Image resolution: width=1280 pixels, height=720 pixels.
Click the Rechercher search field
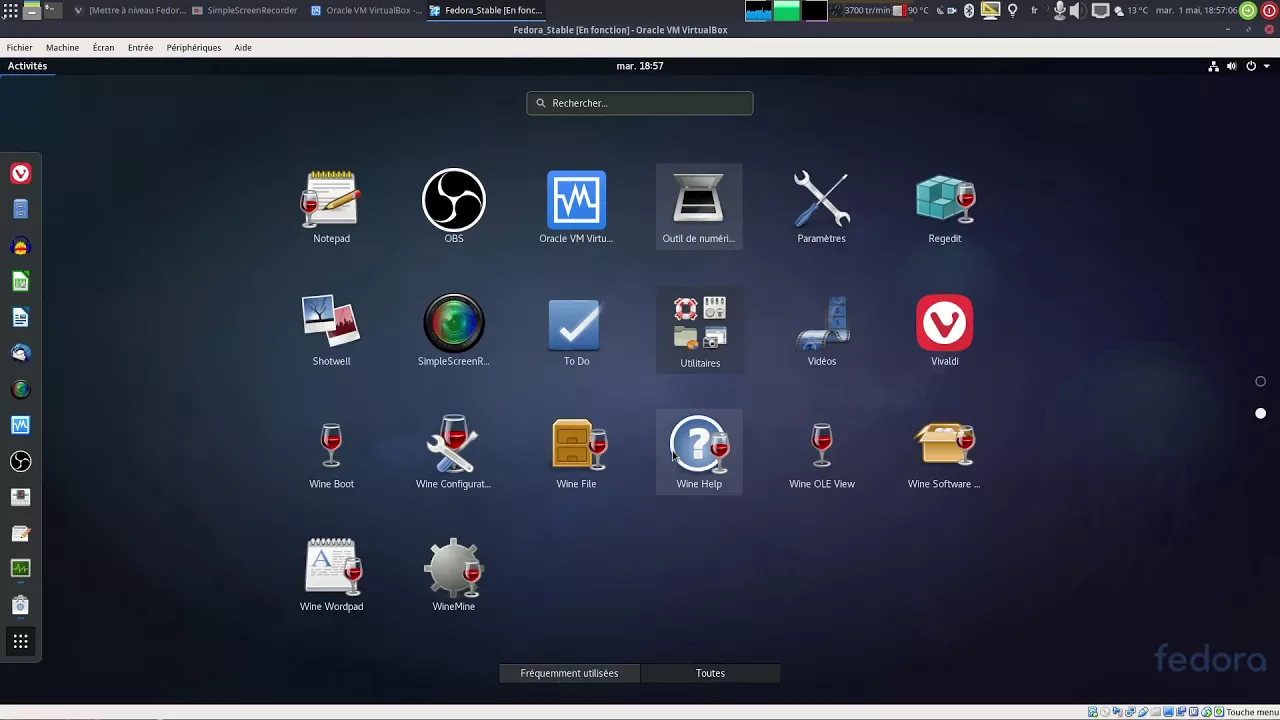click(x=640, y=103)
